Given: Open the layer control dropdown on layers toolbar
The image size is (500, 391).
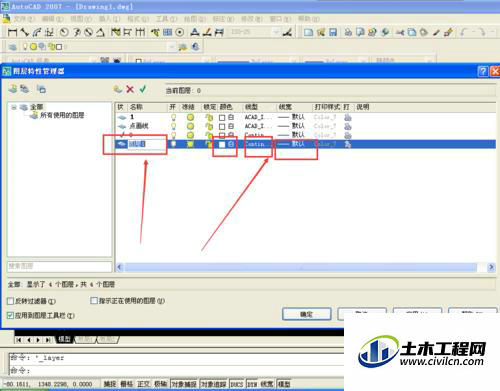Looking at the screenshot, I should coord(172,47).
